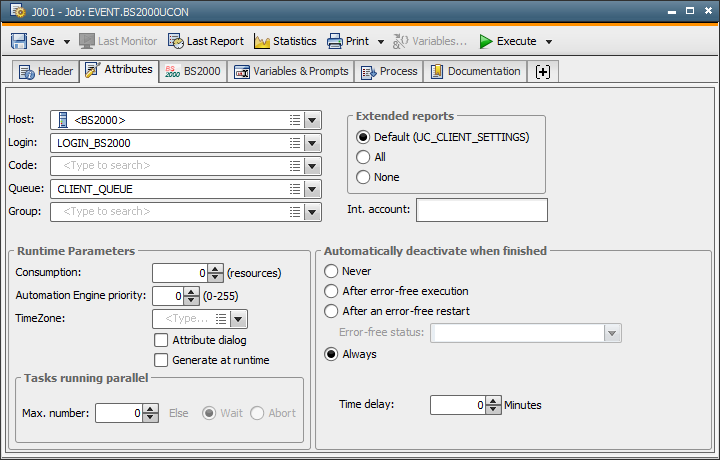Viewport: 720px width, 460px height.
Task: Click the Print printer icon
Action: [335, 41]
